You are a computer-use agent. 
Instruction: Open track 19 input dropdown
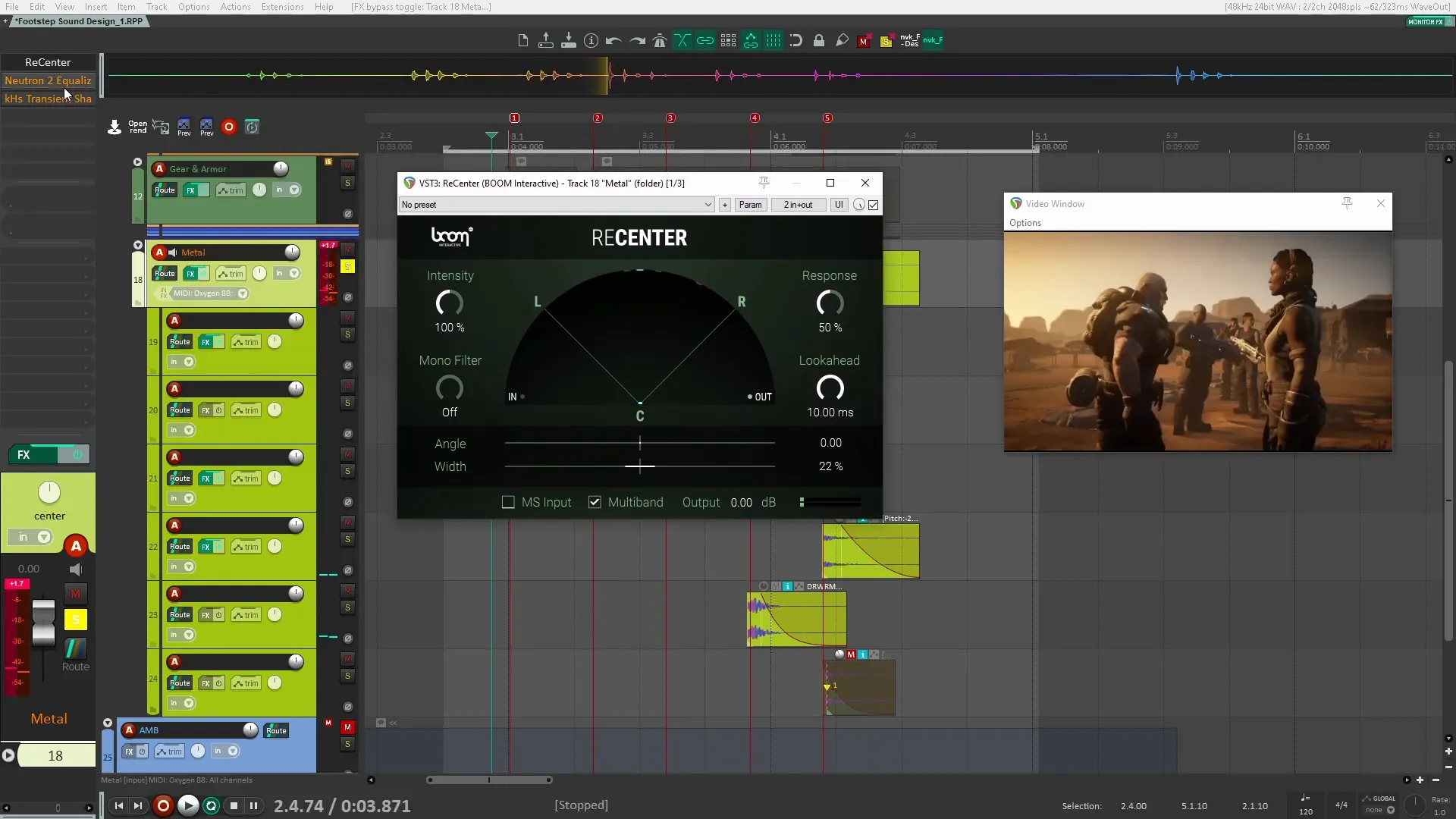click(189, 362)
